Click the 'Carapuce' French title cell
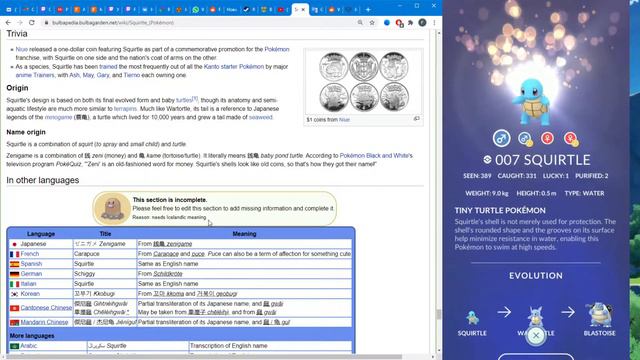 [105, 254]
